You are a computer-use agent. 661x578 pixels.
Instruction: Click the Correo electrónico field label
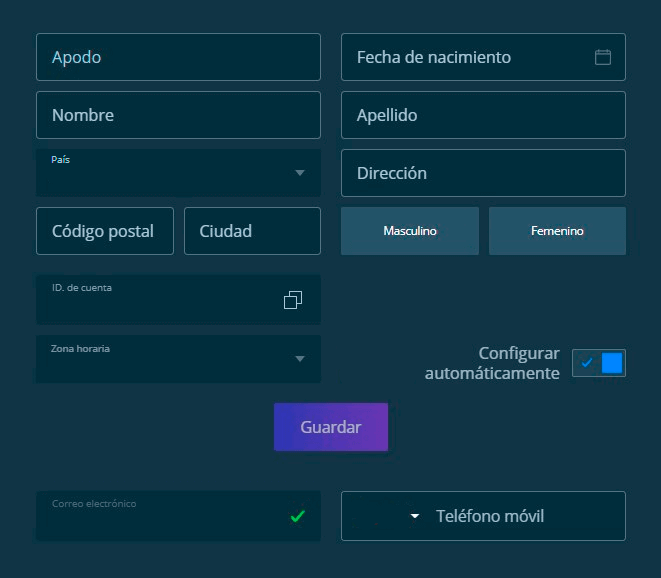pyautogui.click(x=94, y=504)
